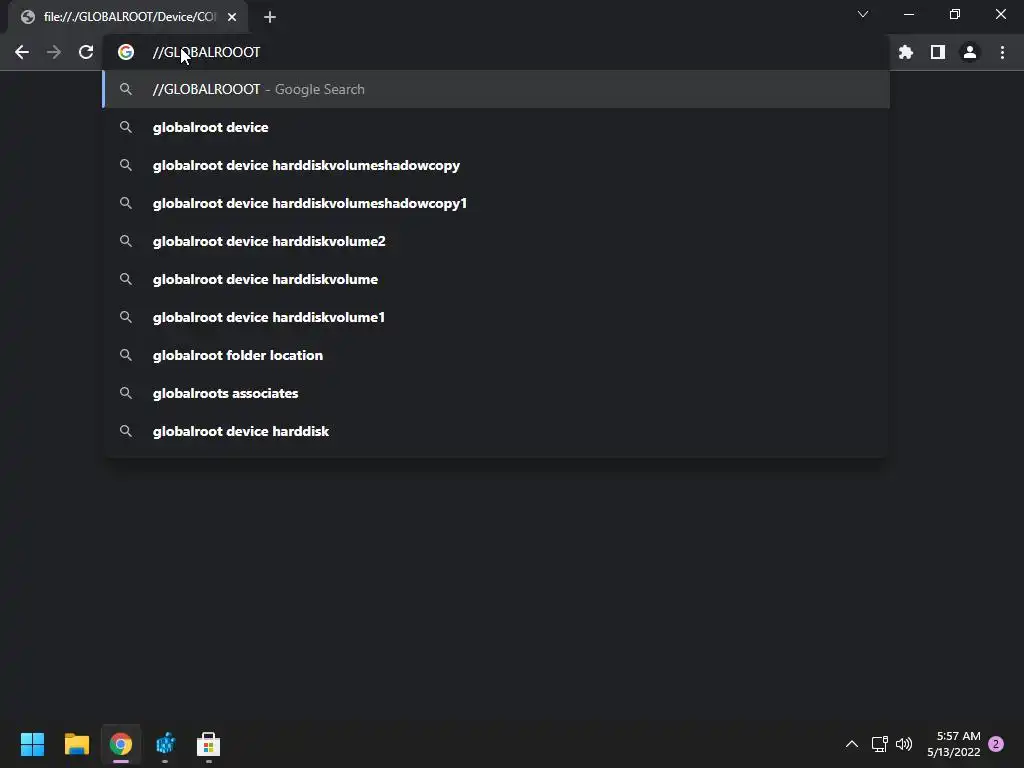Select 'globalroot device harddiskvolume' suggestion
This screenshot has height=768, width=1024.
pos(496,279)
